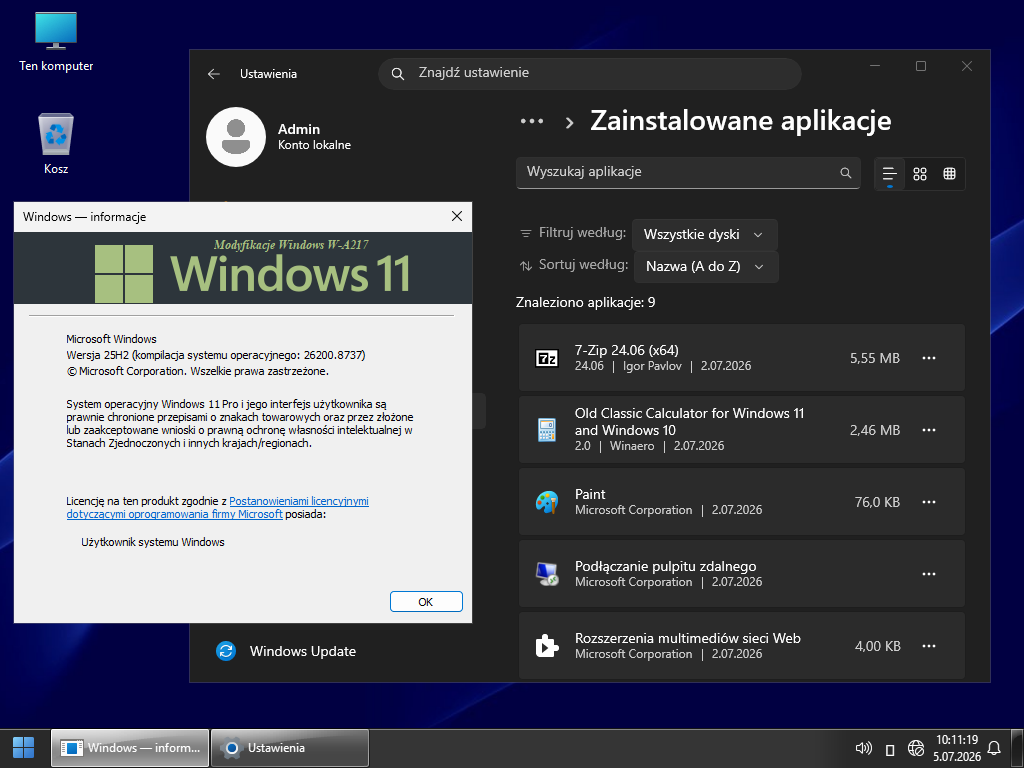Select Old Classic Calculator for Windows 11 title

click(689, 422)
